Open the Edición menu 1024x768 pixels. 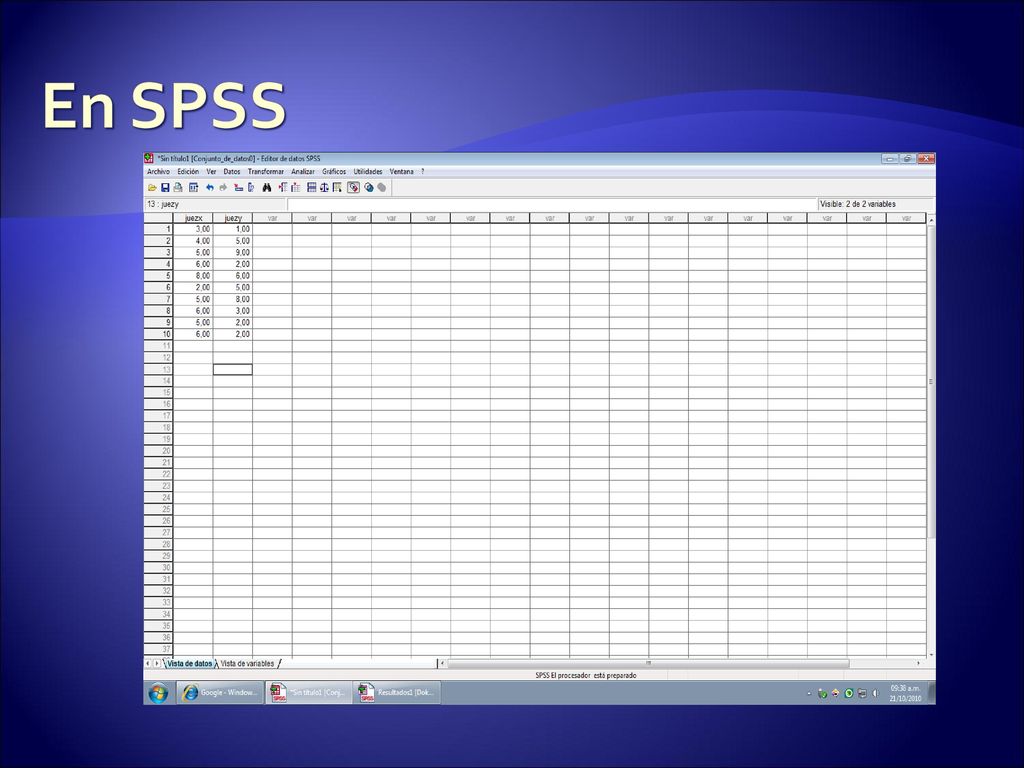coord(188,172)
